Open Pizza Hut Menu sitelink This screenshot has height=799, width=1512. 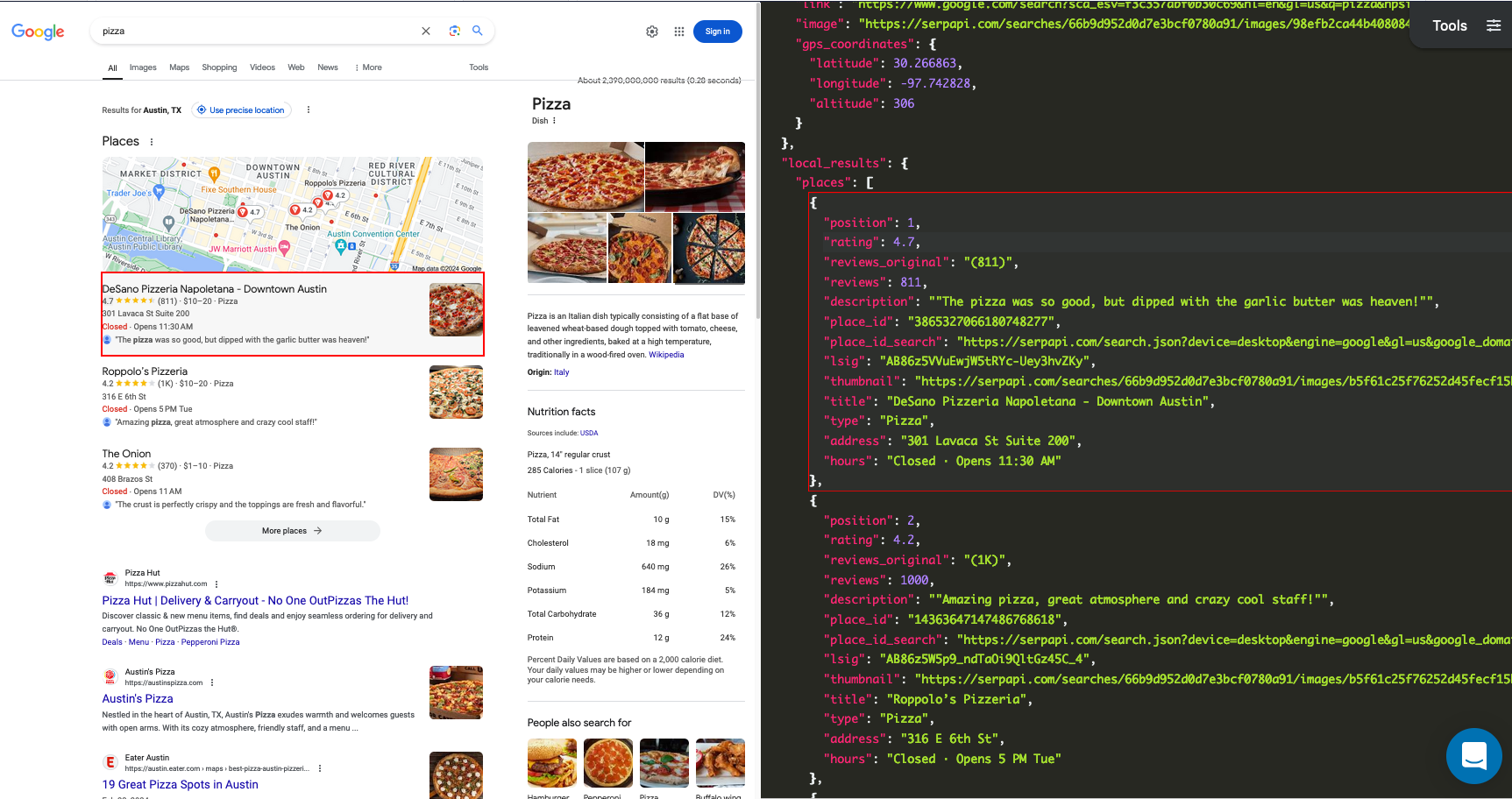[x=138, y=642]
